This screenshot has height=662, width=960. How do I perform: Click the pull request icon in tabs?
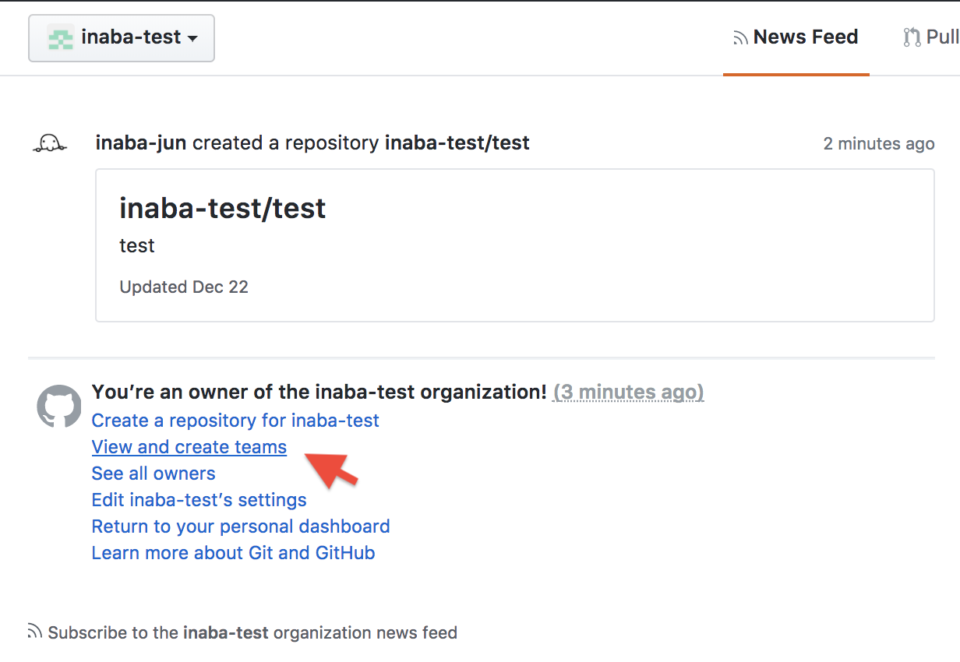[912, 38]
